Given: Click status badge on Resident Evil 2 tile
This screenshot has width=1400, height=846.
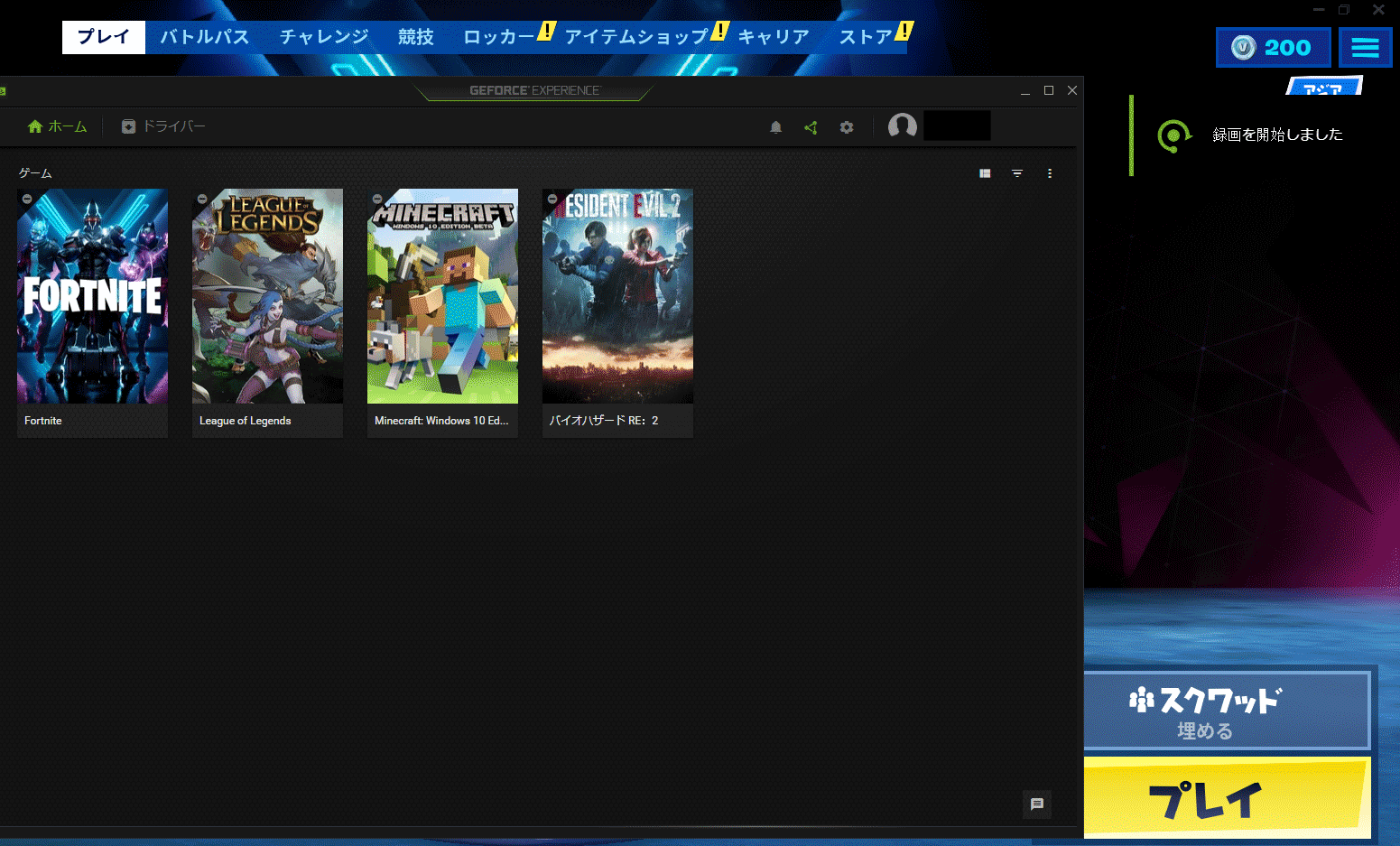Looking at the screenshot, I should pyautogui.click(x=552, y=199).
